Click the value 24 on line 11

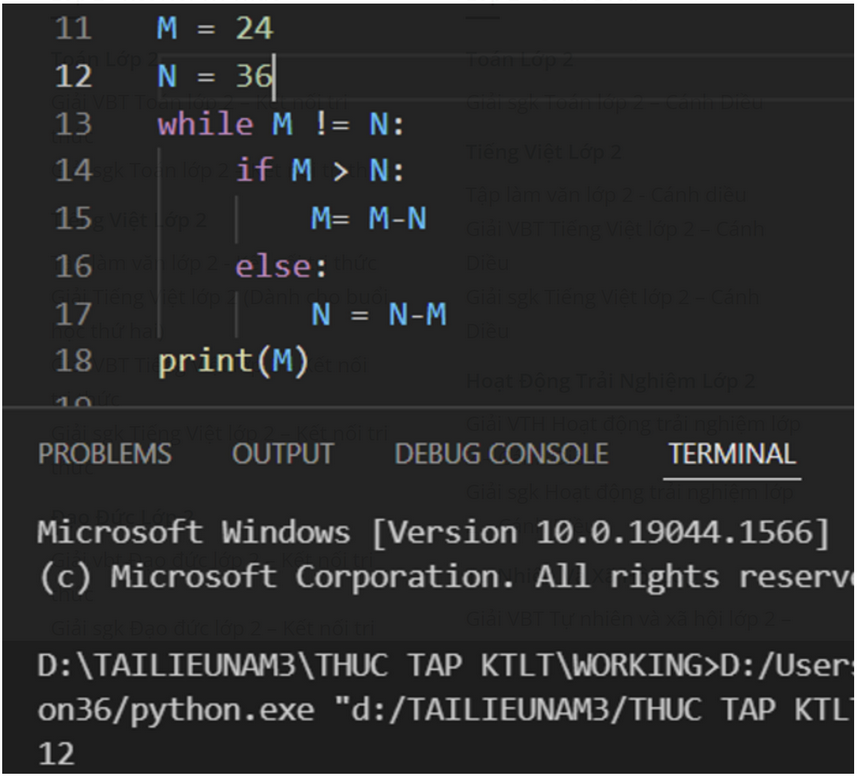pyautogui.click(x=254, y=28)
